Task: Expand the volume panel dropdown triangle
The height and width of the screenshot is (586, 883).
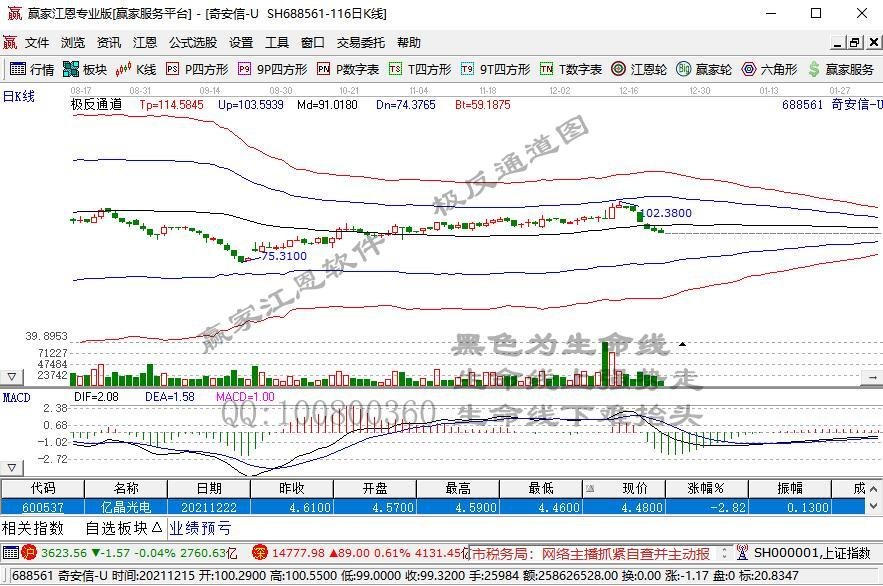Action: click(x=12, y=377)
